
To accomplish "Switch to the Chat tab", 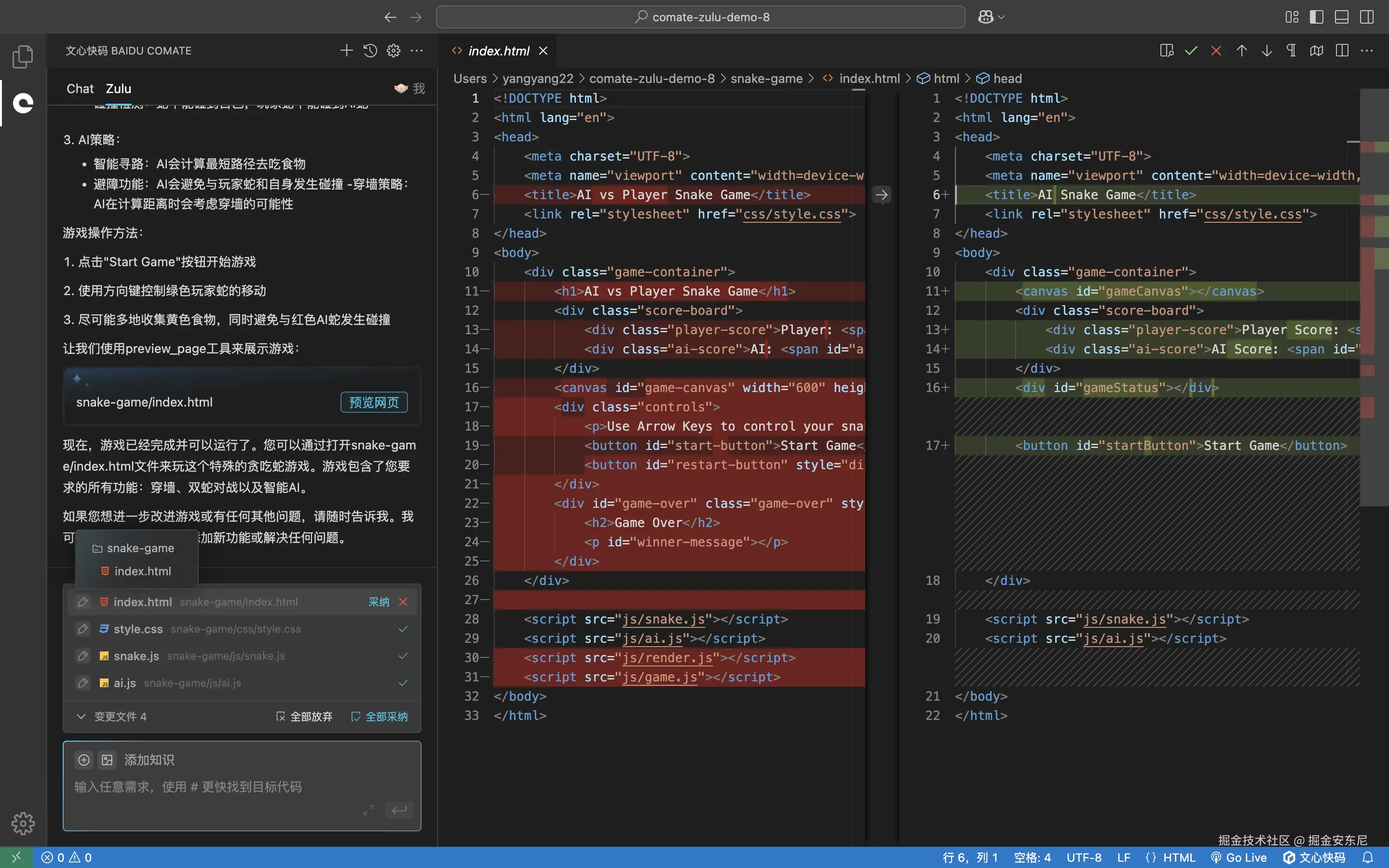I will (80, 88).
